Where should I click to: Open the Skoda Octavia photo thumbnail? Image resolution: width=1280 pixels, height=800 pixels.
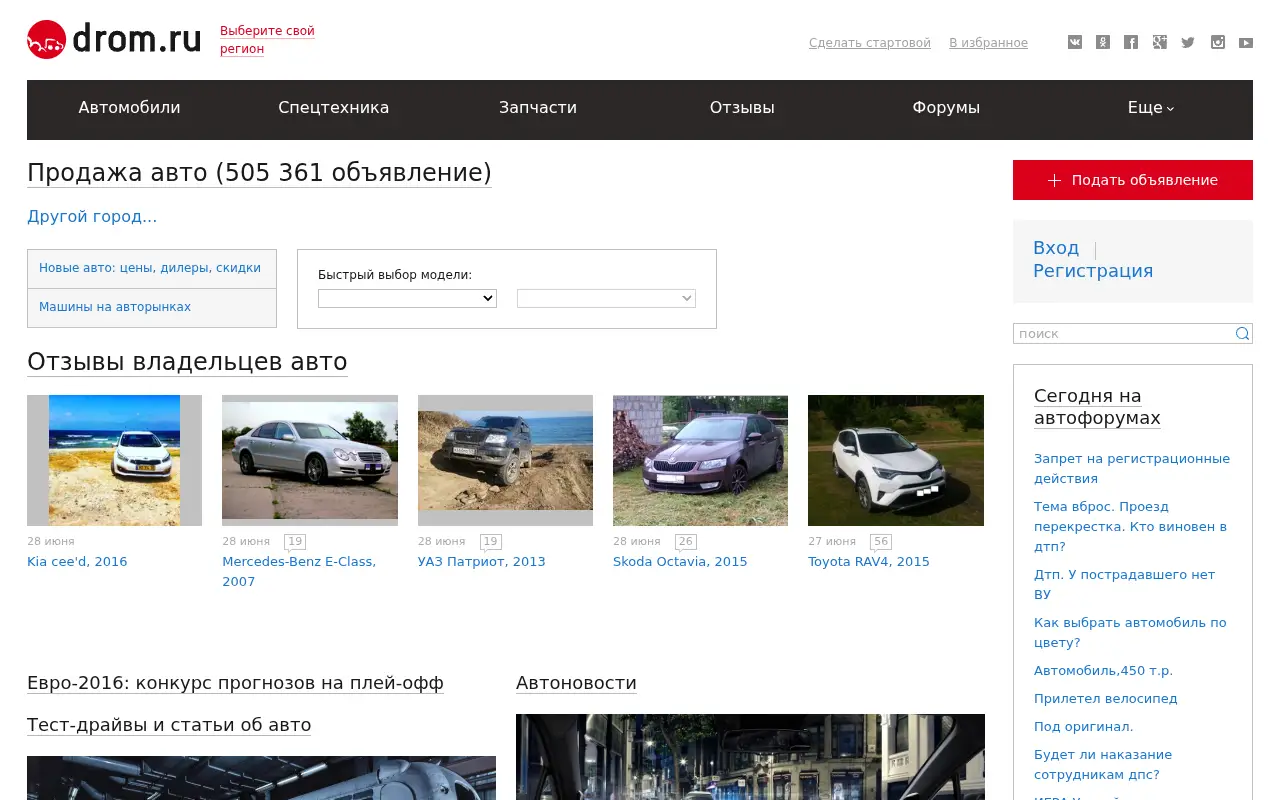[x=700, y=460]
